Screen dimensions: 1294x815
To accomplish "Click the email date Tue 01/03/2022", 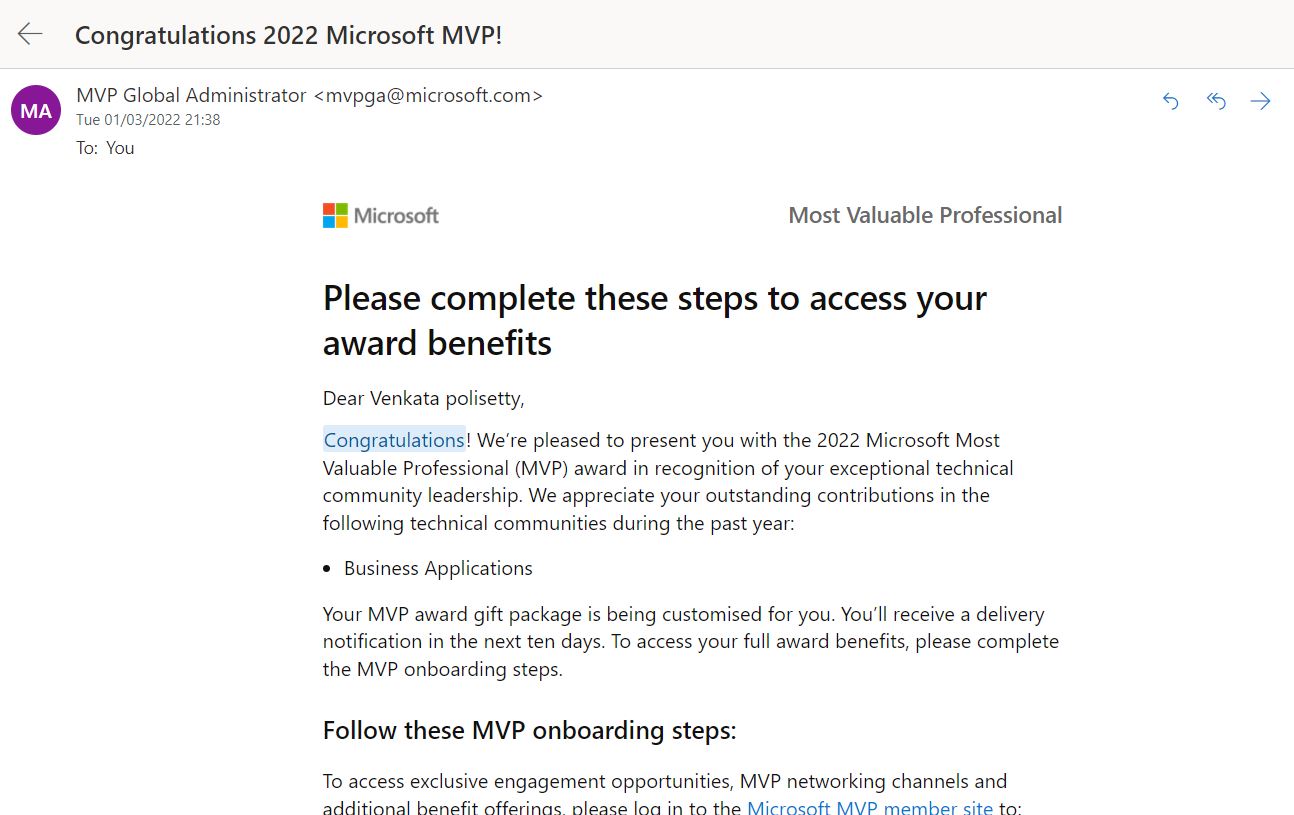I will [148, 120].
